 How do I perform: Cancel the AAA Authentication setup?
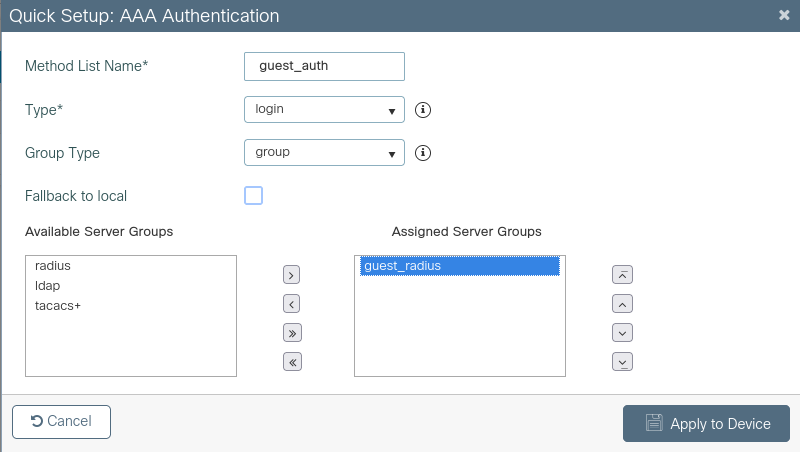(61, 422)
